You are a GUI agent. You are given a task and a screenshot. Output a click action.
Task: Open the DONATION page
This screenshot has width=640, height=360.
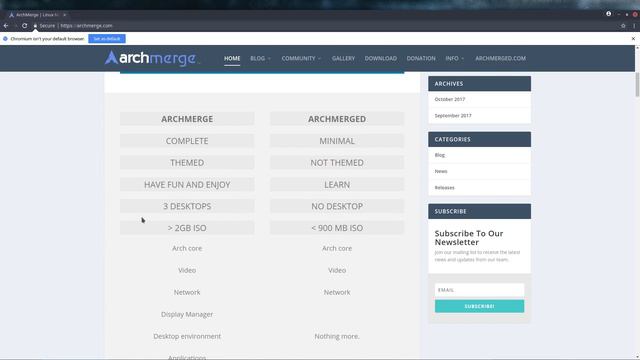coord(421,58)
